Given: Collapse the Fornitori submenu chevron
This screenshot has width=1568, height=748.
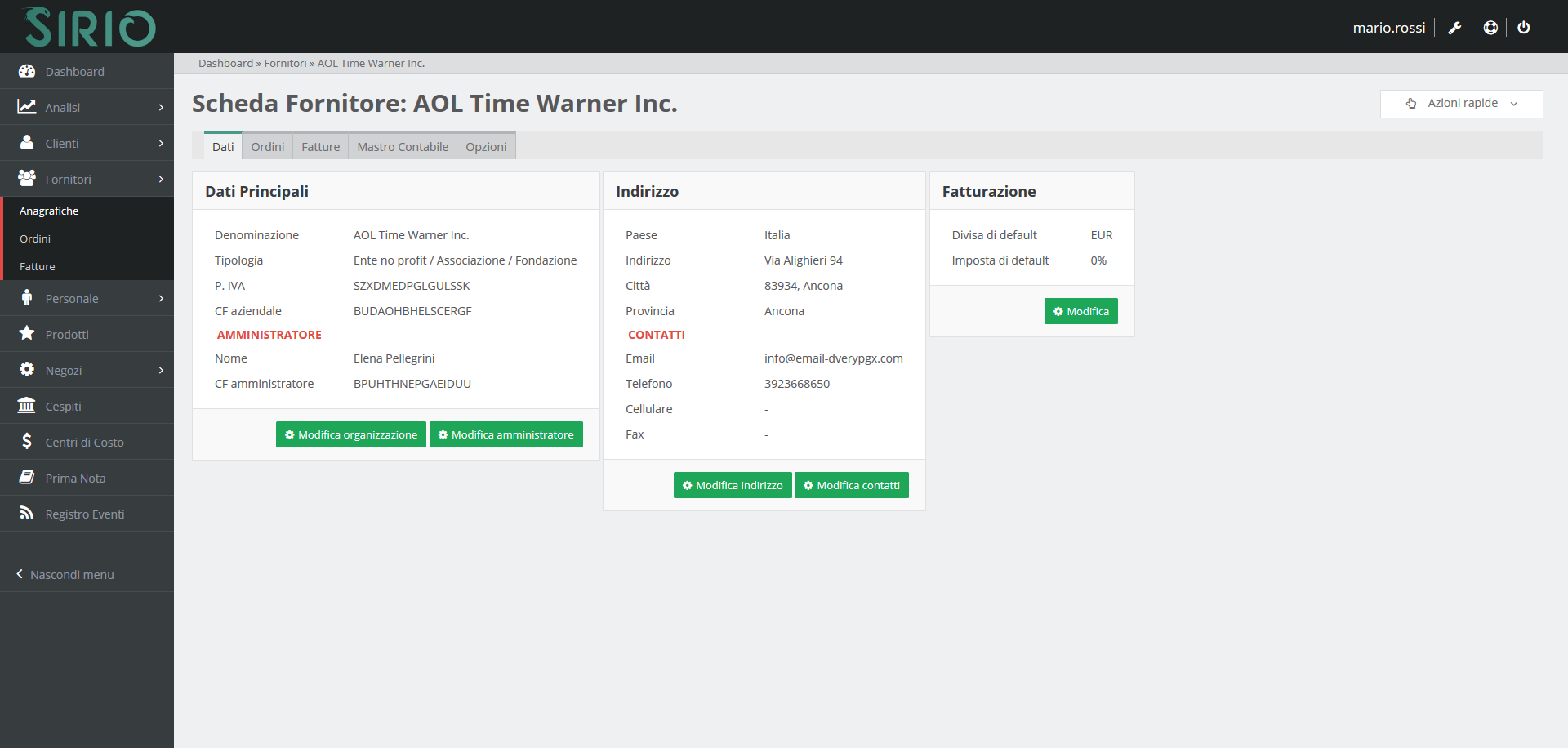Looking at the screenshot, I should click(161, 179).
